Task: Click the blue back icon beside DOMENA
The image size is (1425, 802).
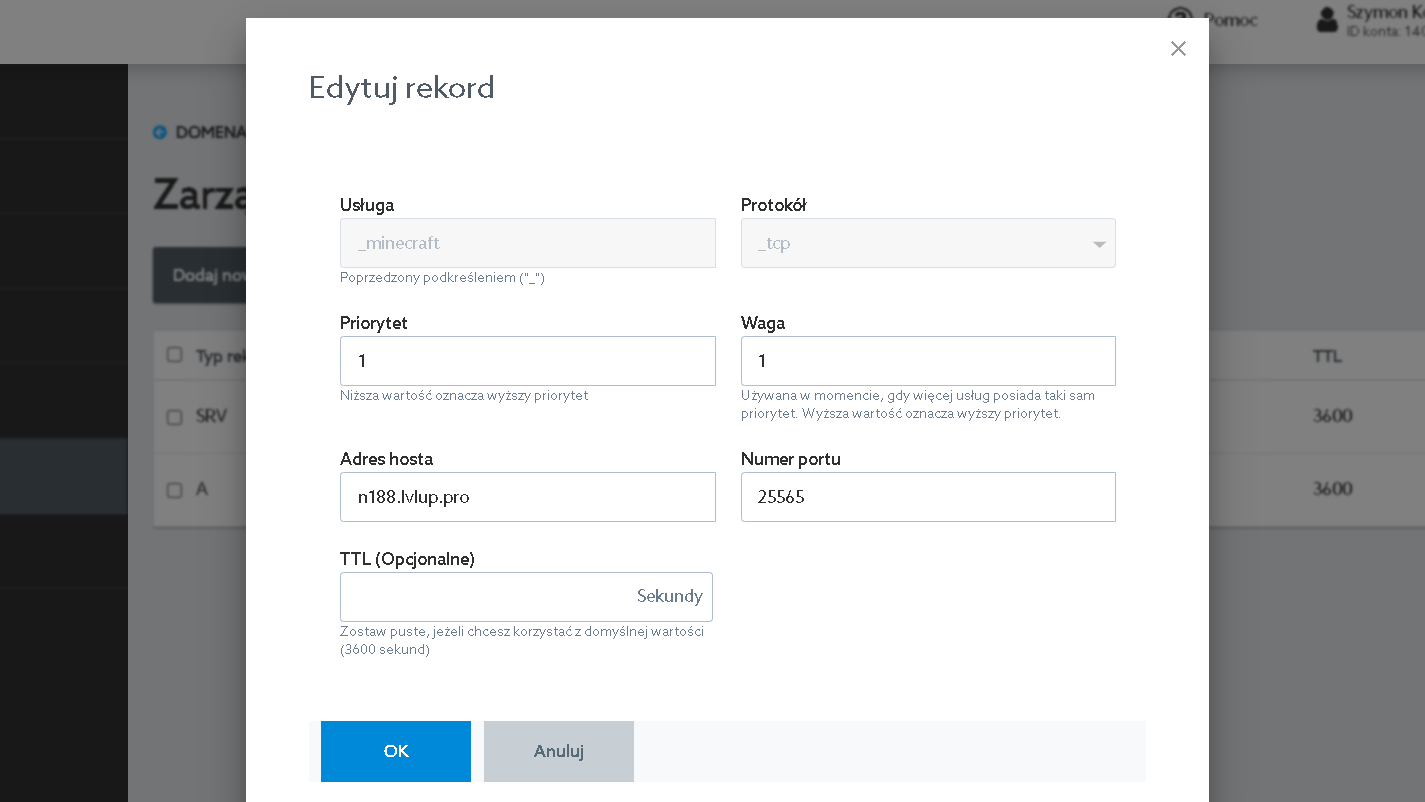Action: click(x=160, y=132)
